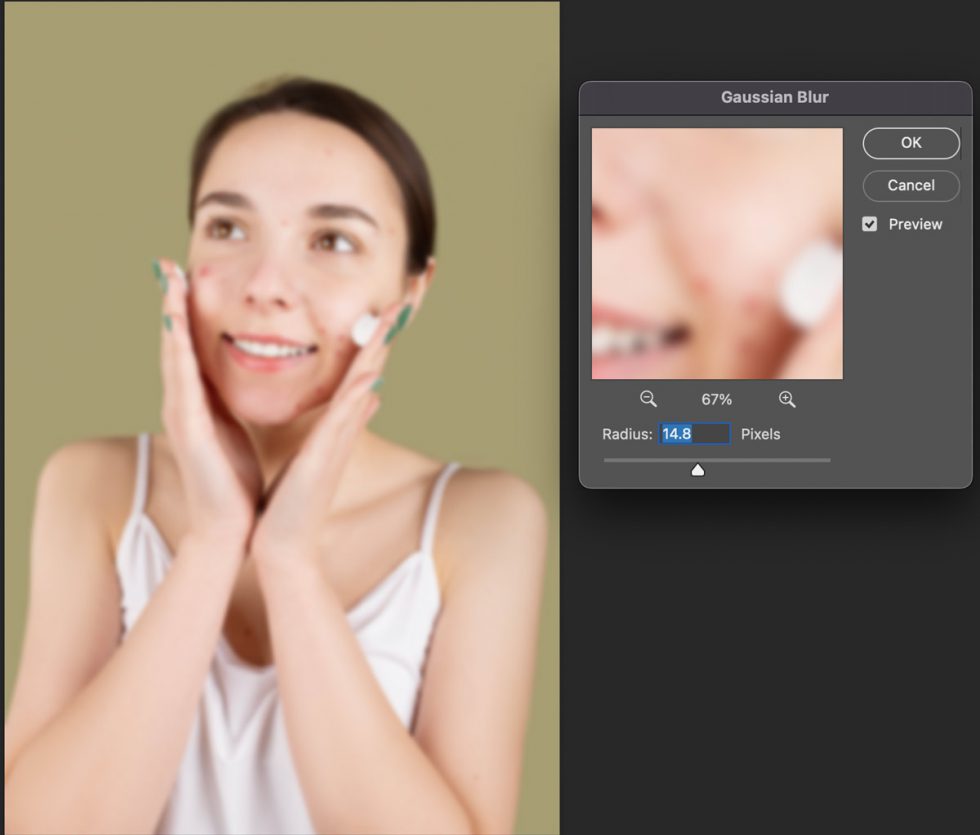
Task: Click OK to apply Gaussian Blur
Action: pyautogui.click(x=910, y=142)
